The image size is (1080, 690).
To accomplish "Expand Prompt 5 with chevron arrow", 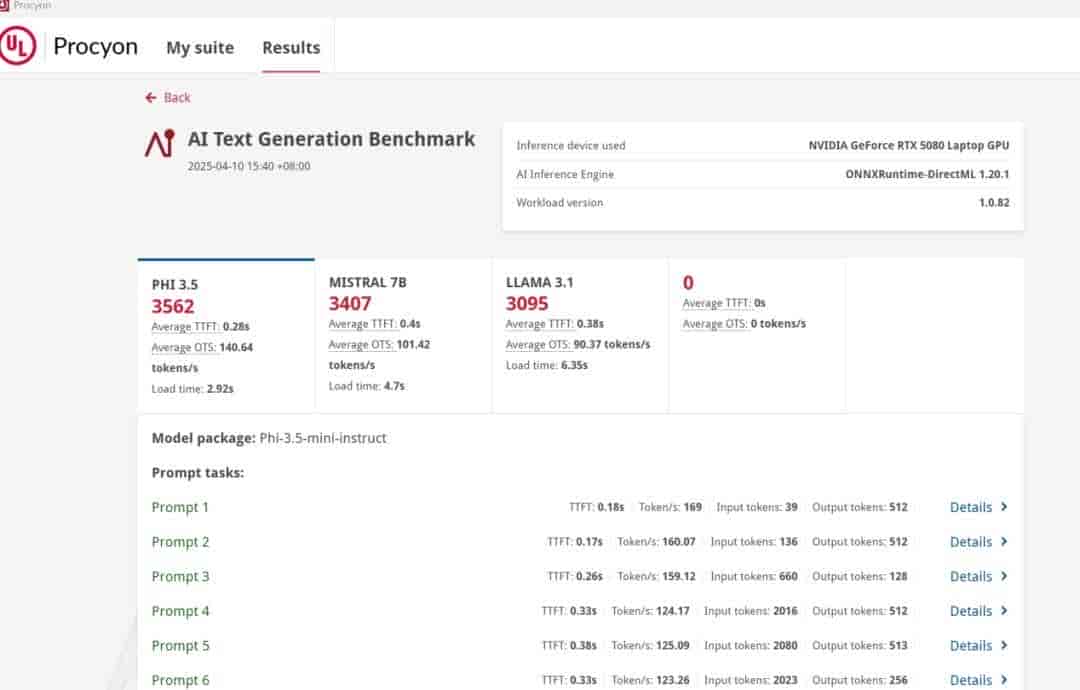I will [1004, 645].
